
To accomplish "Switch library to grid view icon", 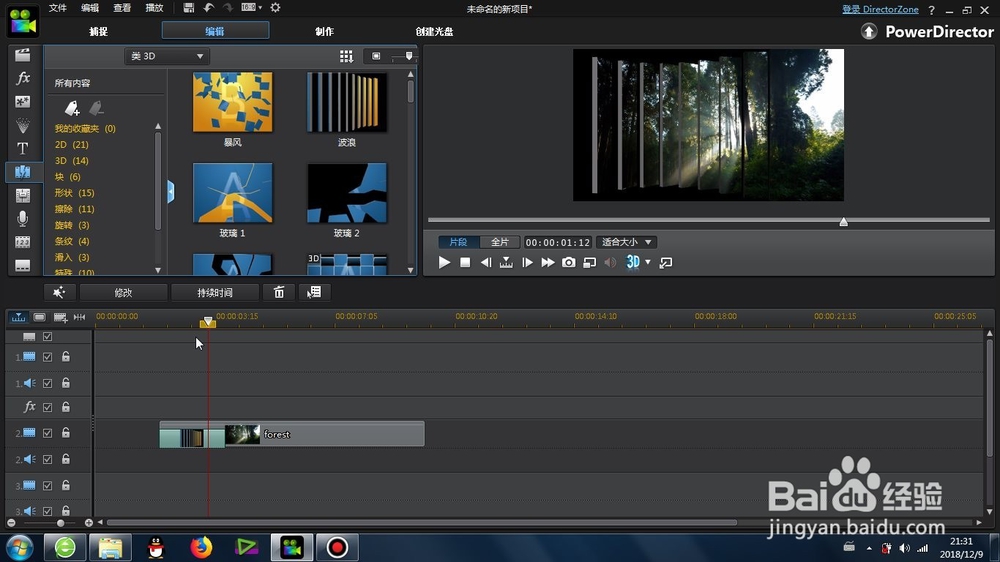I will tap(346, 57).
